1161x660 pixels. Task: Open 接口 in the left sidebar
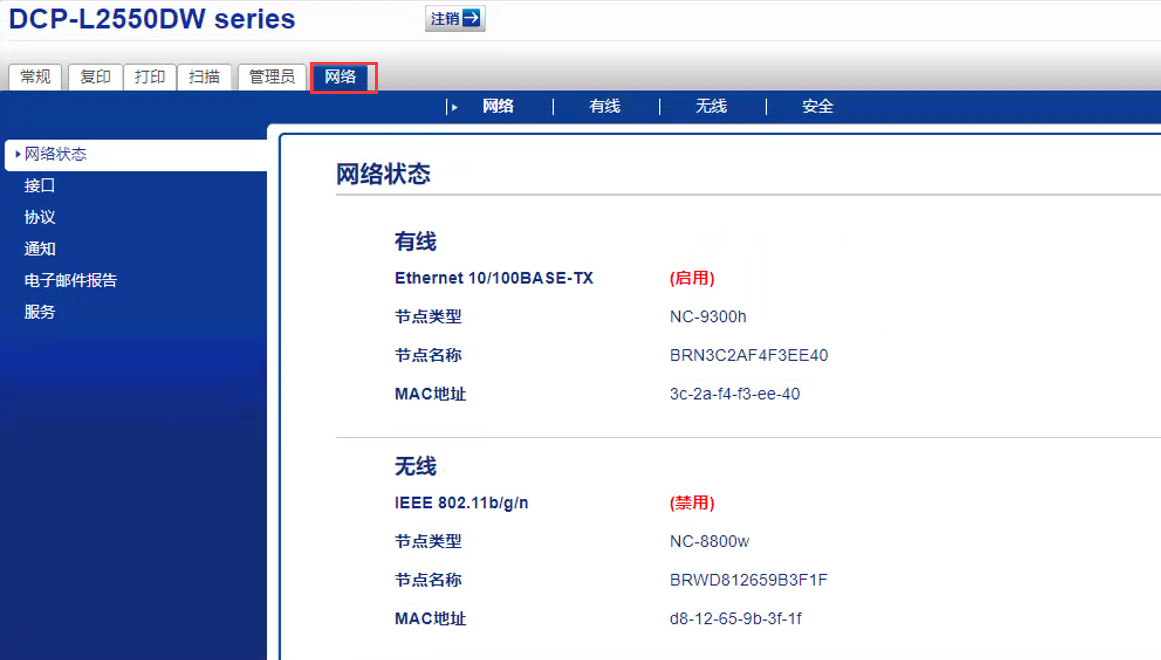[40, 186]
